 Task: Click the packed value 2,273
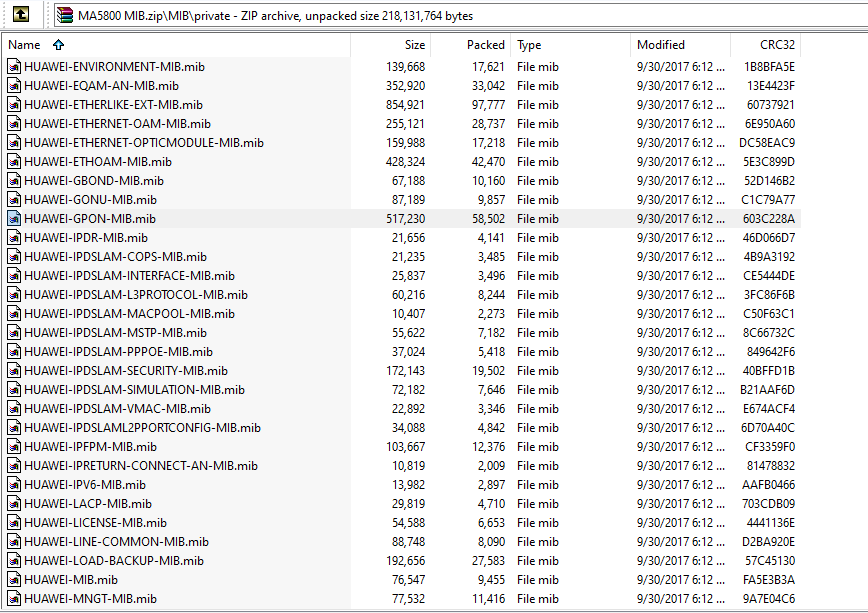tap(492, 314)
